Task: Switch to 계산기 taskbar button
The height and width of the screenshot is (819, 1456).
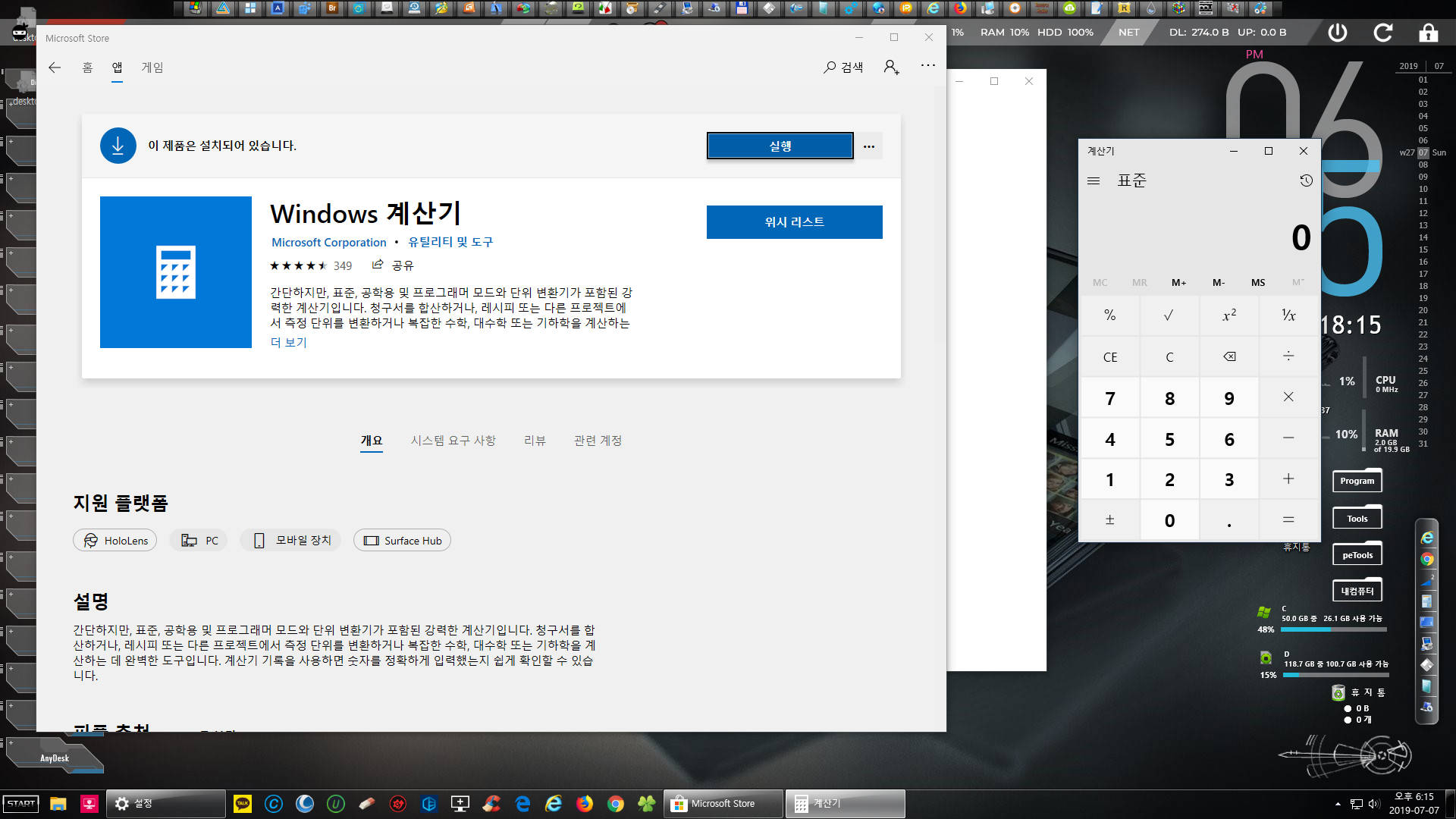Action: [845, 804]
